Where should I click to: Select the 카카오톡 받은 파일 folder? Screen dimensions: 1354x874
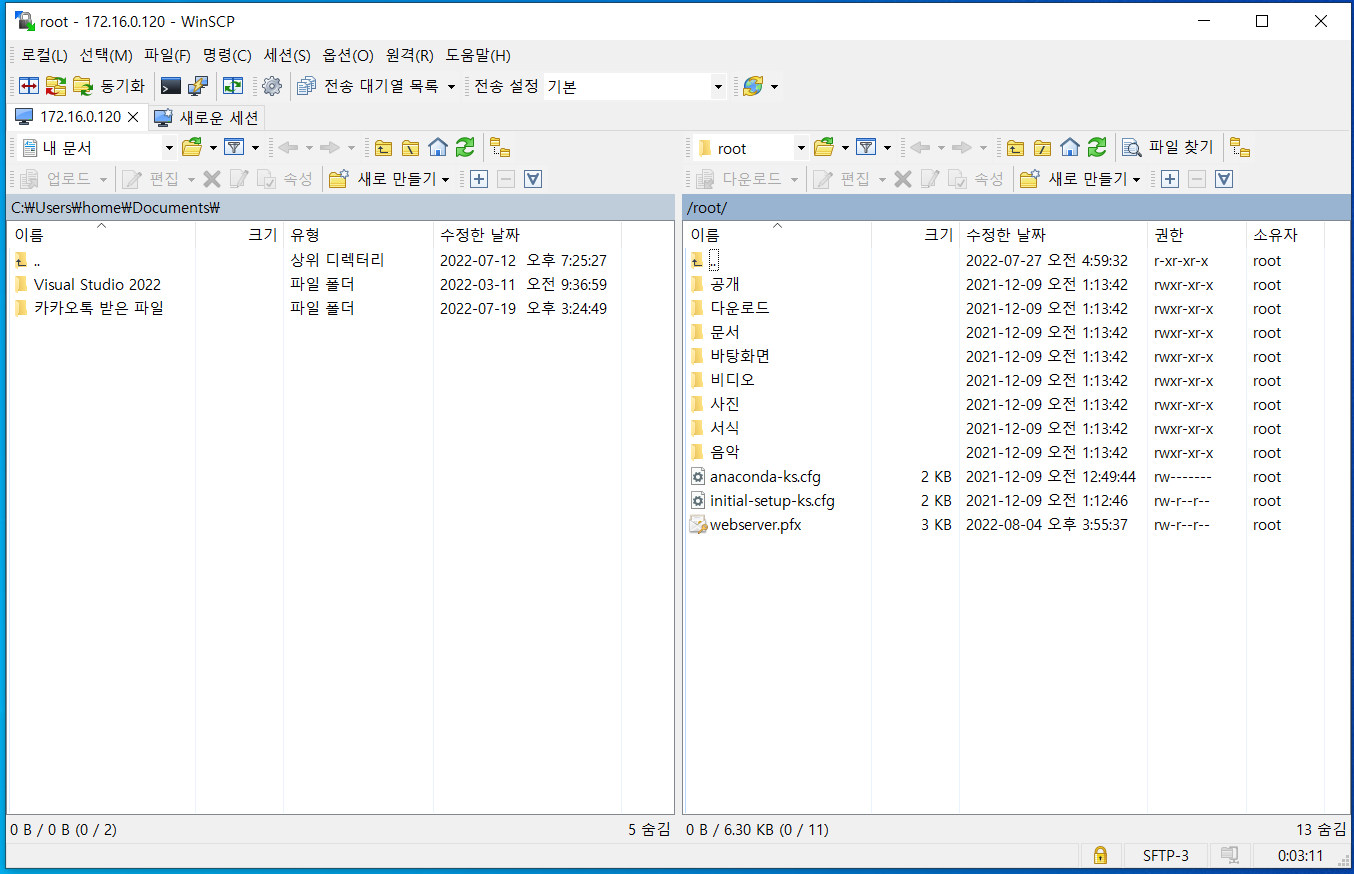click(x=98, y=308)
